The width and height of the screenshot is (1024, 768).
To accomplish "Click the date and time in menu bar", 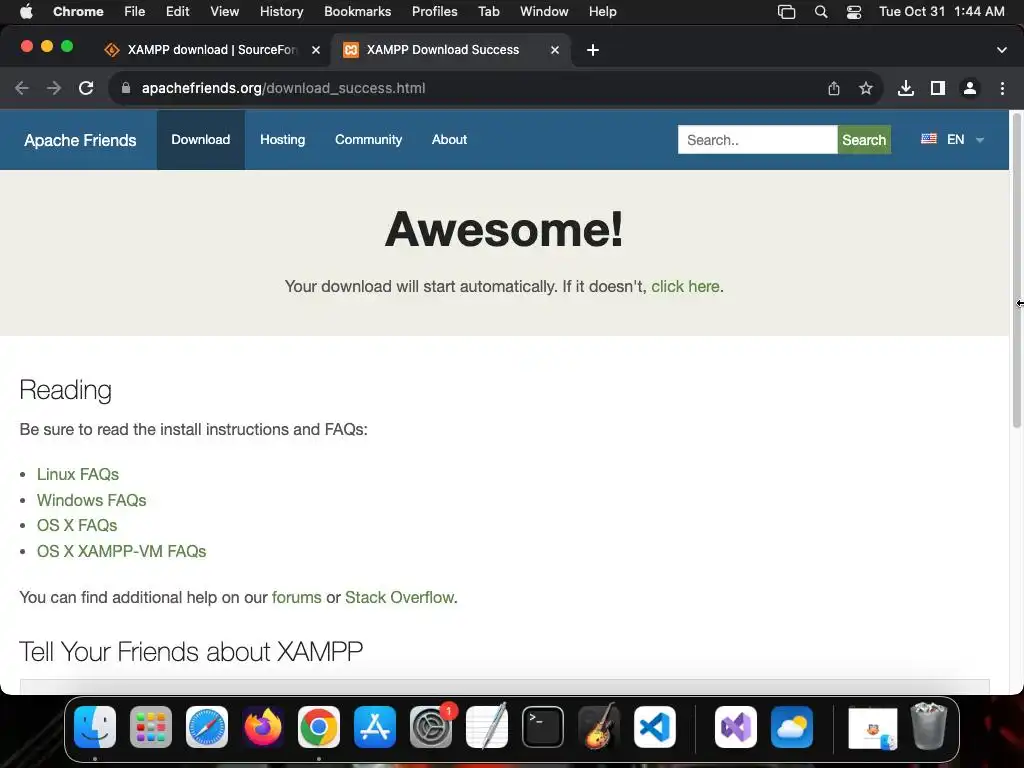I will [x=942, y=12].
